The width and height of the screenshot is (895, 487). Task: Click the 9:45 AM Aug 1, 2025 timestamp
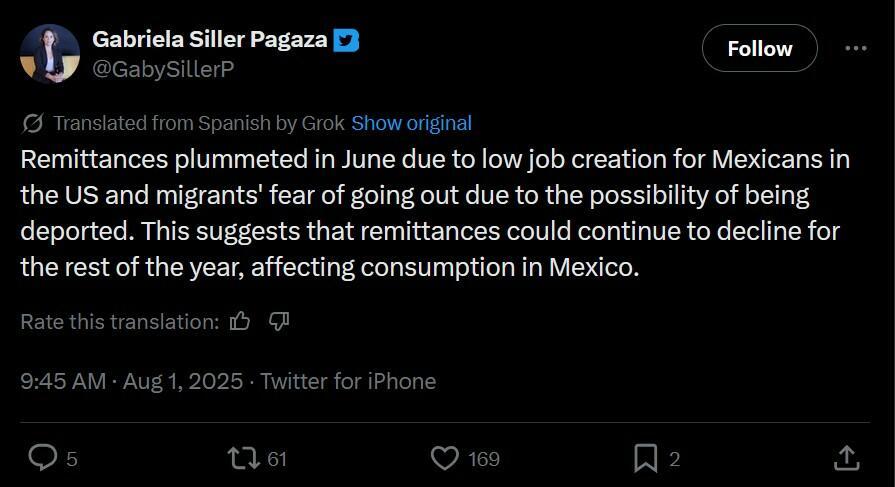(132, 381)
